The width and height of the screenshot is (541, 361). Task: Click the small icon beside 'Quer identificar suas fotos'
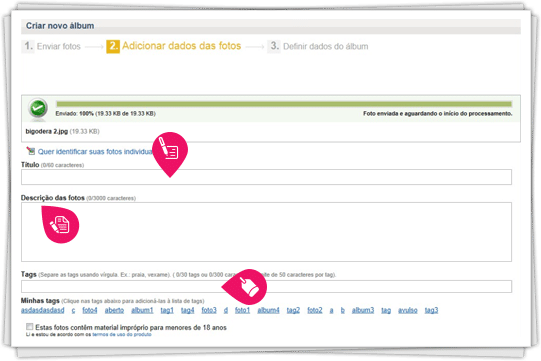click(31, 151)
